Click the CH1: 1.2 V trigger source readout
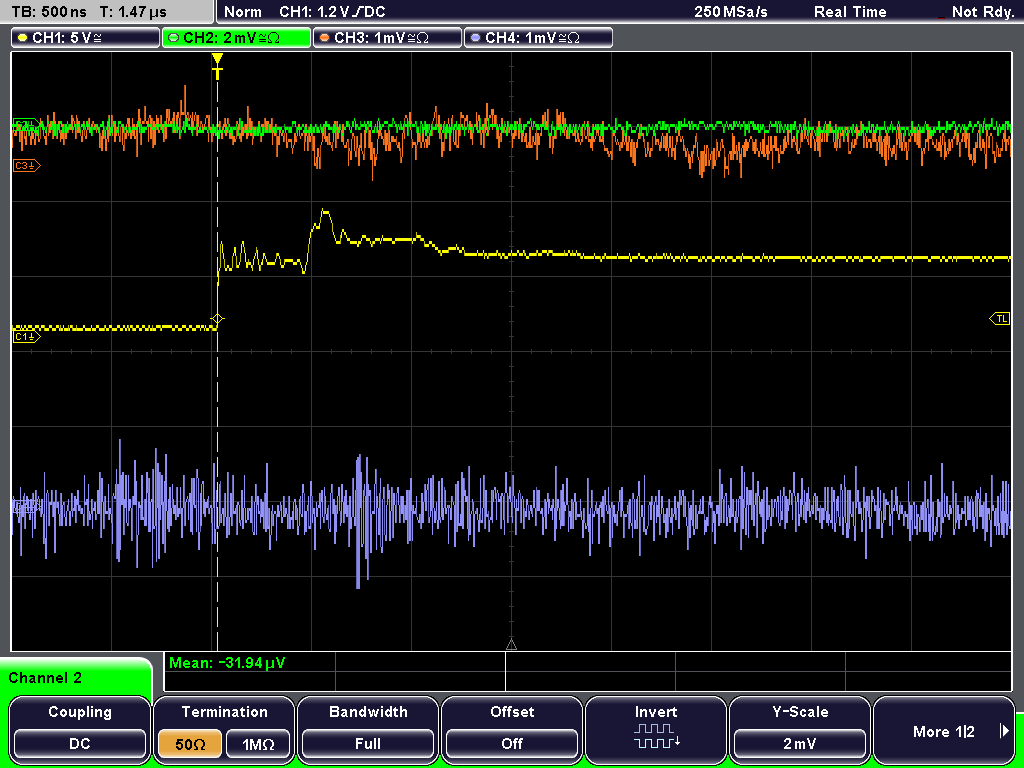This screenshot has height=768, width=1024. [x=332, y=12]
